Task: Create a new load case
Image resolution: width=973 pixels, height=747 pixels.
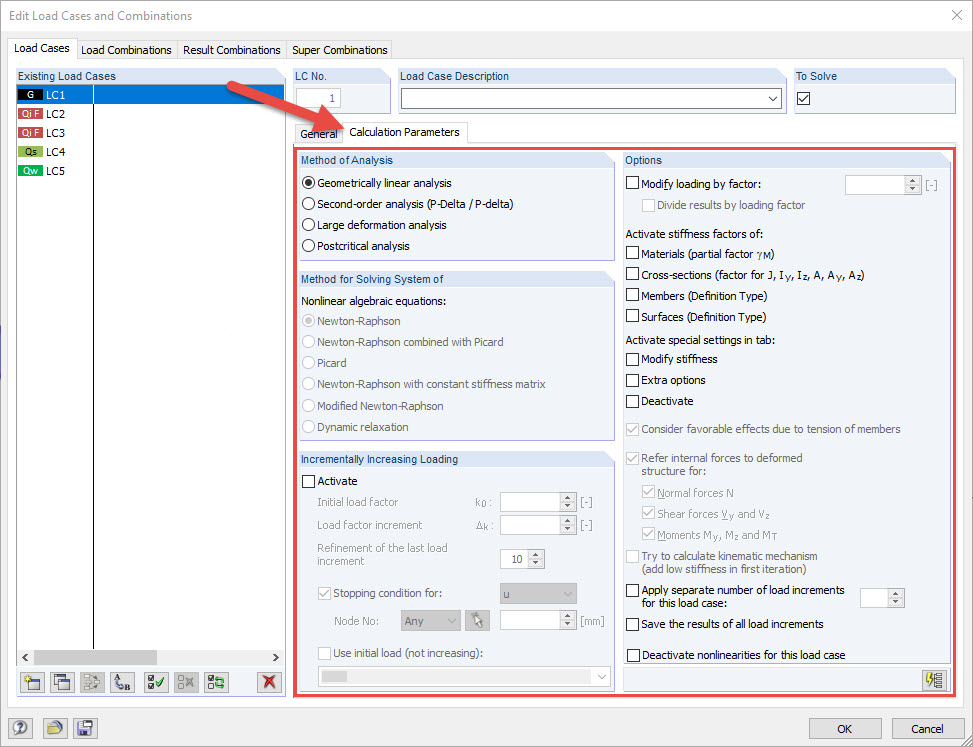Action: [x=32, y=682]
